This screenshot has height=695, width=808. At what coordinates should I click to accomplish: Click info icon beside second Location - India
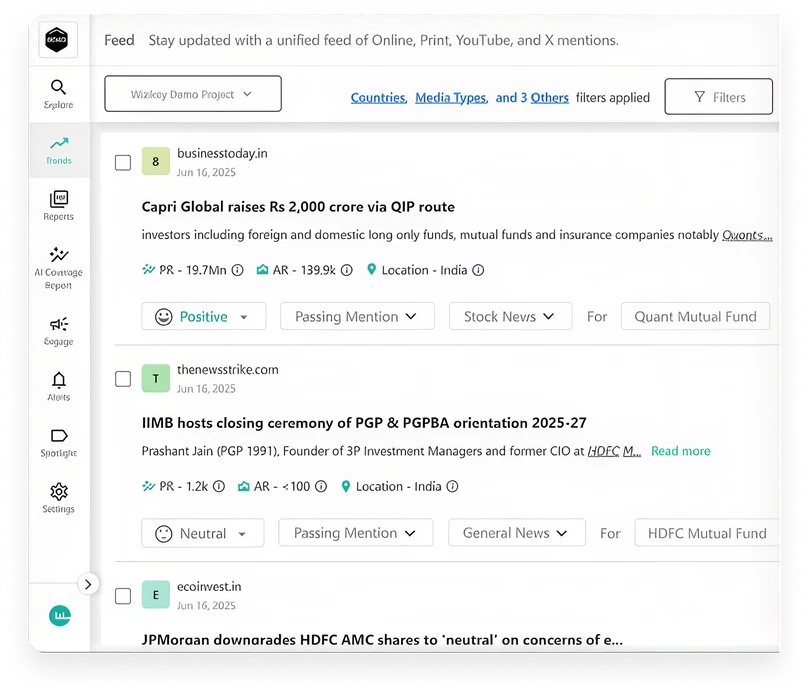pos(452,486)
